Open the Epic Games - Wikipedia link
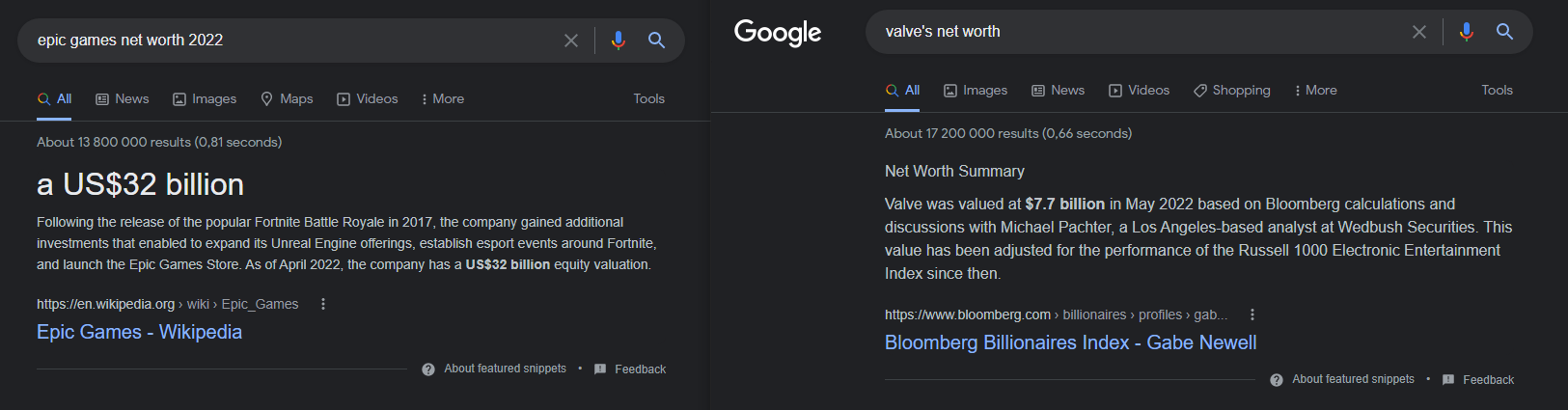The height and width of the screenshot is (410, 1568). coord(139,332)
